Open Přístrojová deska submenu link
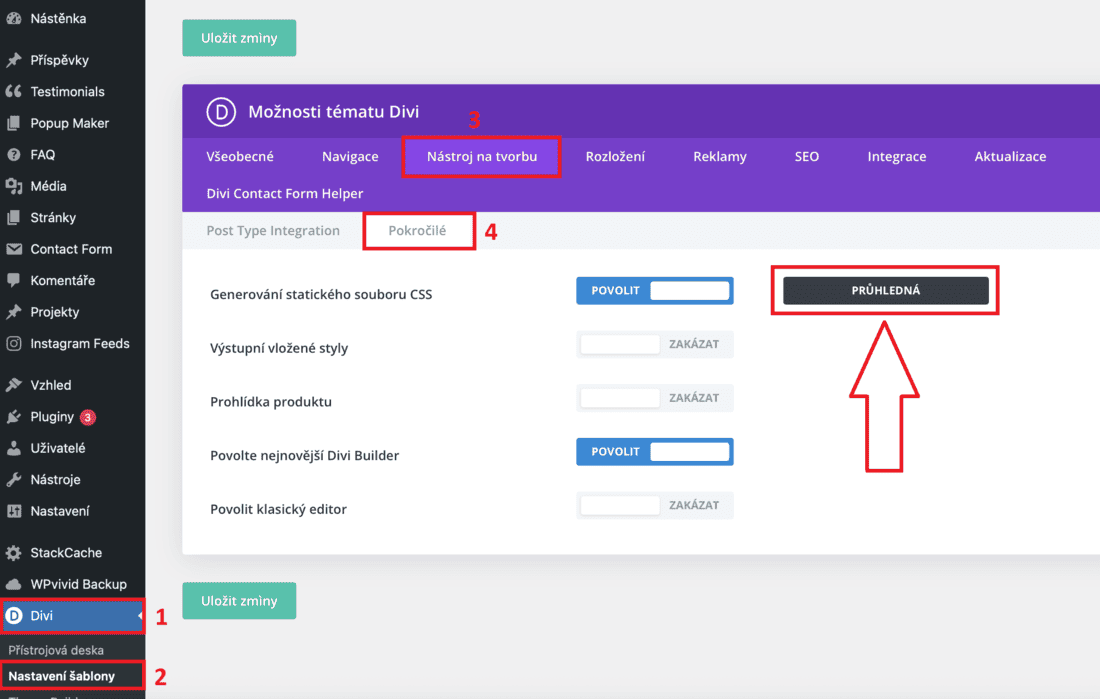This screenshot has height=699, width=1100. click(56, 650)
